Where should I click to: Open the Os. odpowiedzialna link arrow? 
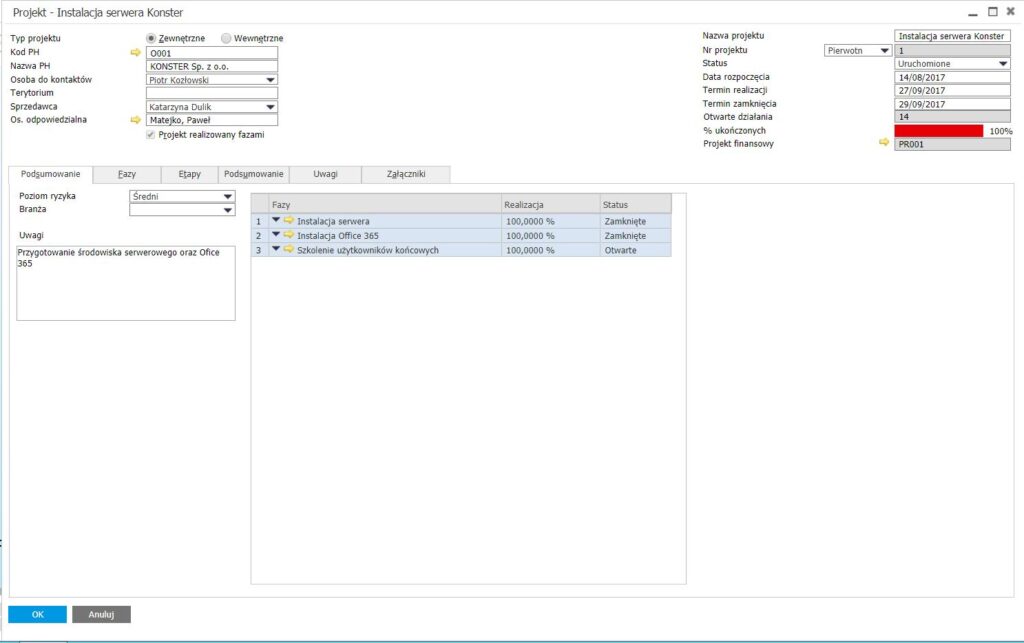[137, 120]
